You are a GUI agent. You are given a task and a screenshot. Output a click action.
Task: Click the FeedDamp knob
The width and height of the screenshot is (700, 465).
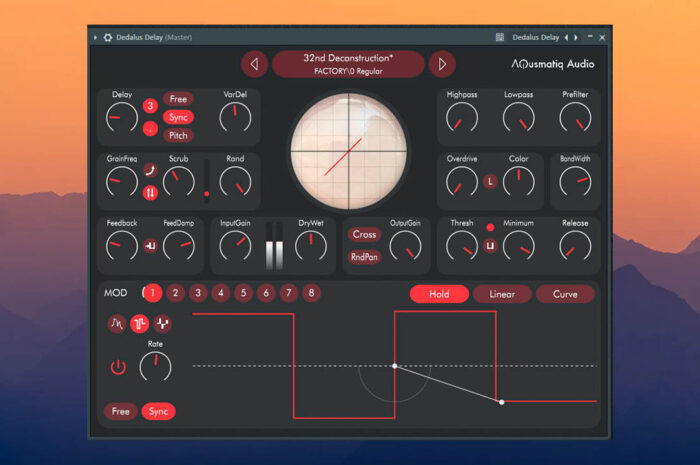point(179,245)
